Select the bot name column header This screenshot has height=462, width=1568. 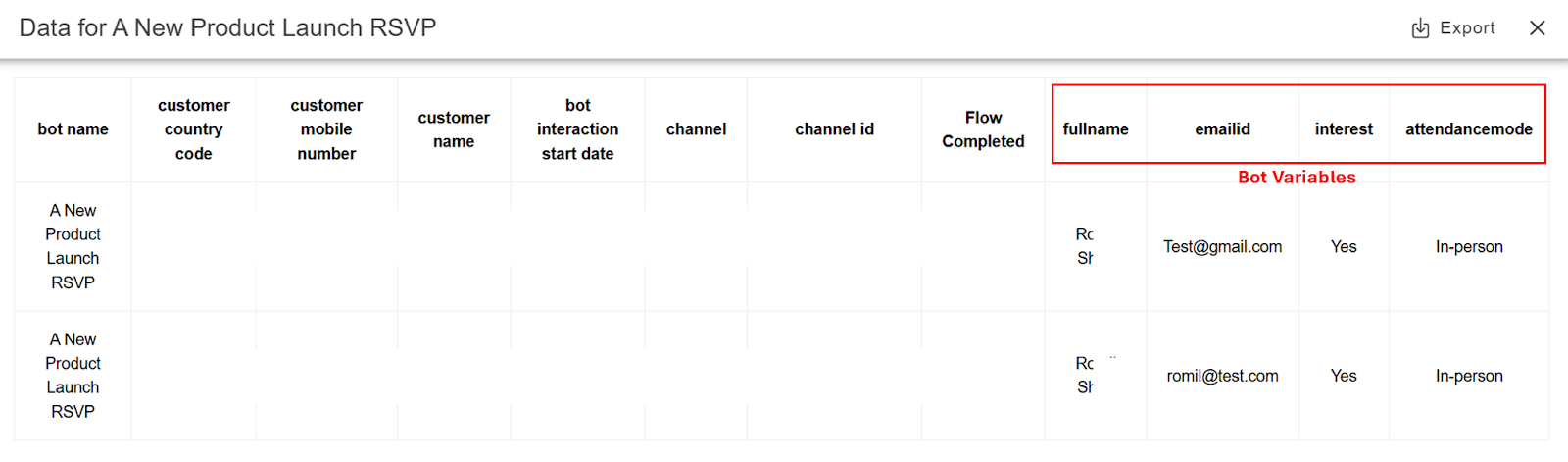point(73,129)
